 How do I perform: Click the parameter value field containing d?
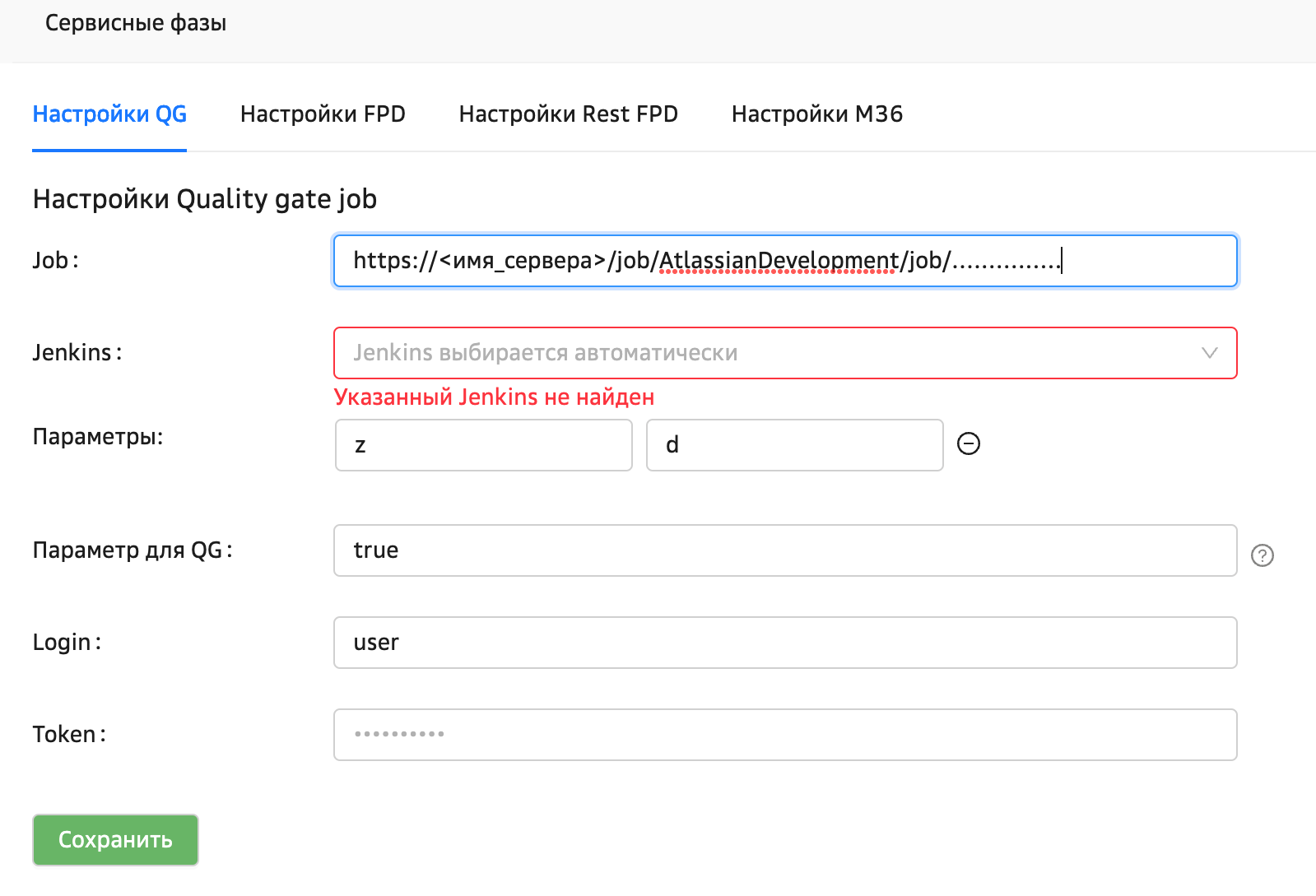click(x=794, y=445)
